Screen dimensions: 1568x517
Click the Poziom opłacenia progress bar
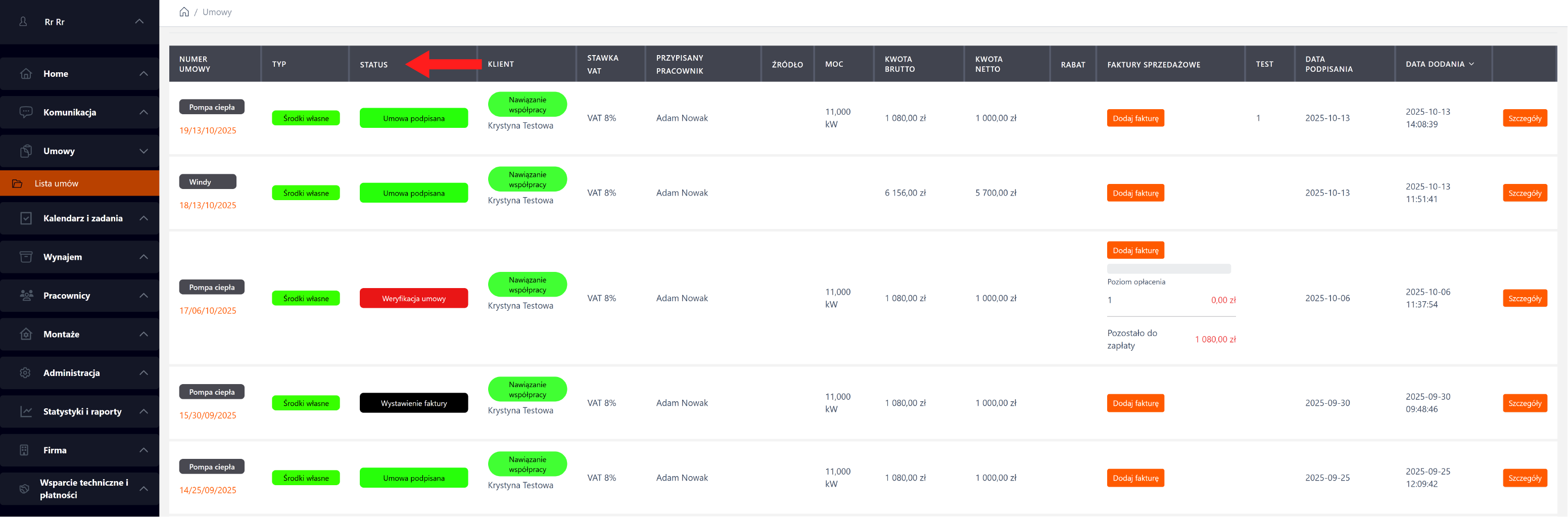(1168, 268)
